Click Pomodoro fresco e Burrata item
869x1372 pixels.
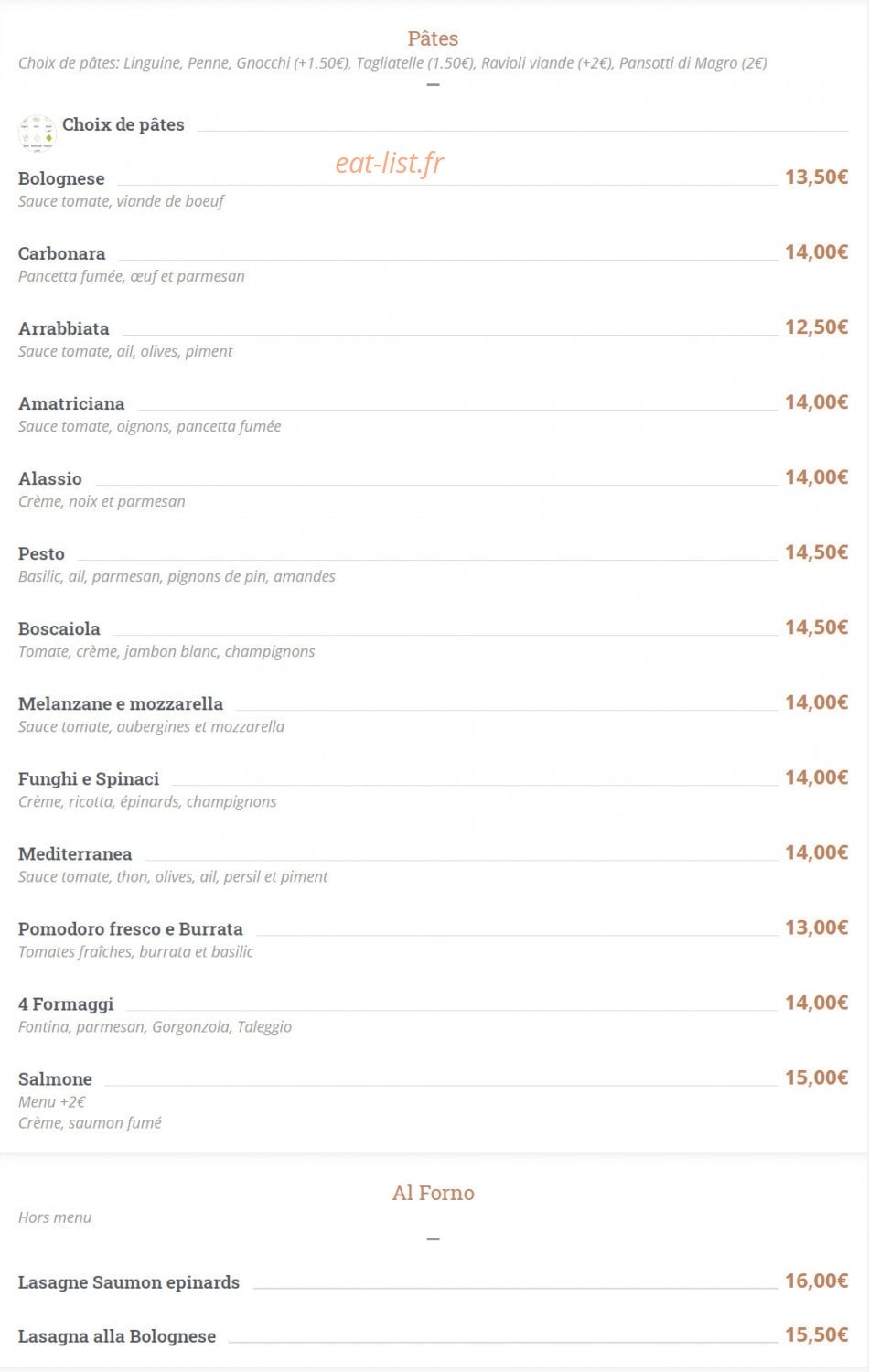131,928
